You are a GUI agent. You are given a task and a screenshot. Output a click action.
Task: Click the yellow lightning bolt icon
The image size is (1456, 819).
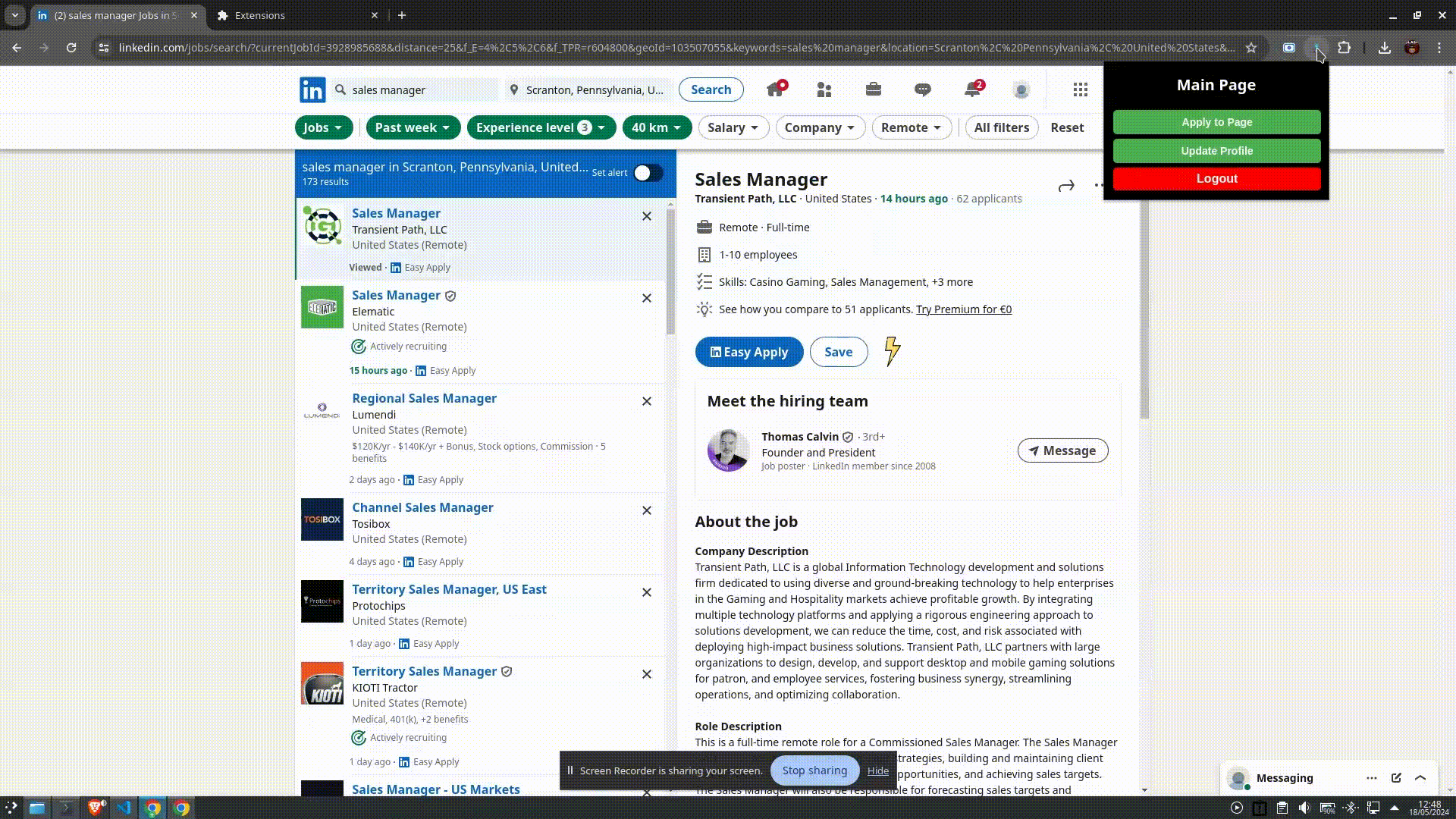coord(893,351)
